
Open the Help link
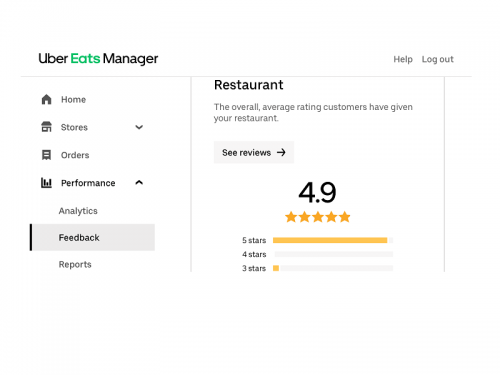(403, 59)
